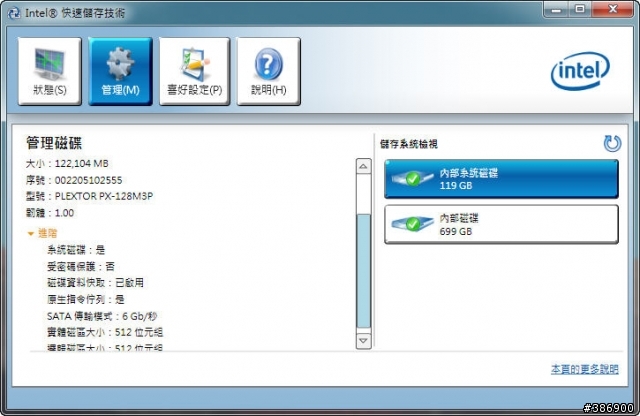Click the scrollbar up arrow
This screenshot has width=640, height=416.
click(x=363, y=166)
